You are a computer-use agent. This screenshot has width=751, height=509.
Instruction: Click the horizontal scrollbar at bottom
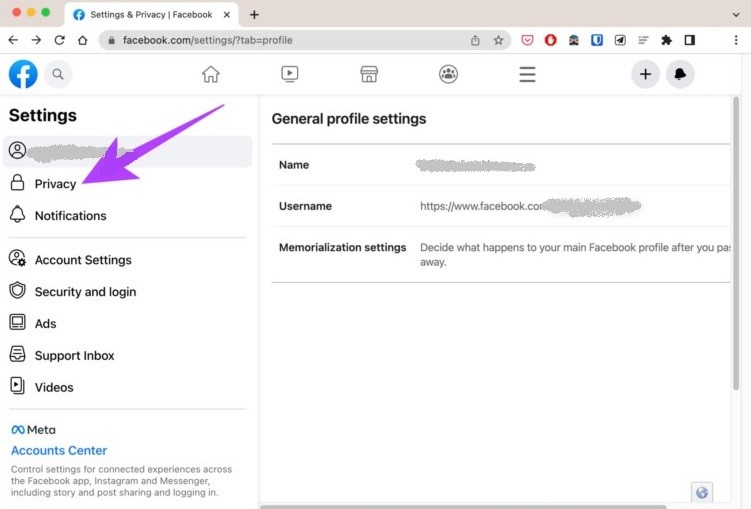[463, 507]
